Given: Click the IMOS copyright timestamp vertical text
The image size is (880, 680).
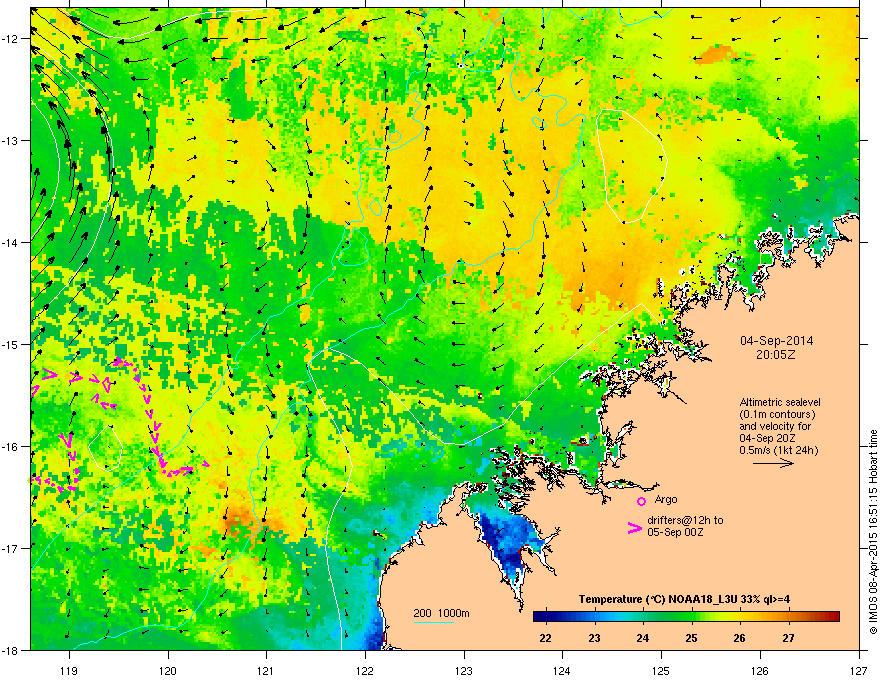Looking at the screenshot, I should [x=873, y=532].
